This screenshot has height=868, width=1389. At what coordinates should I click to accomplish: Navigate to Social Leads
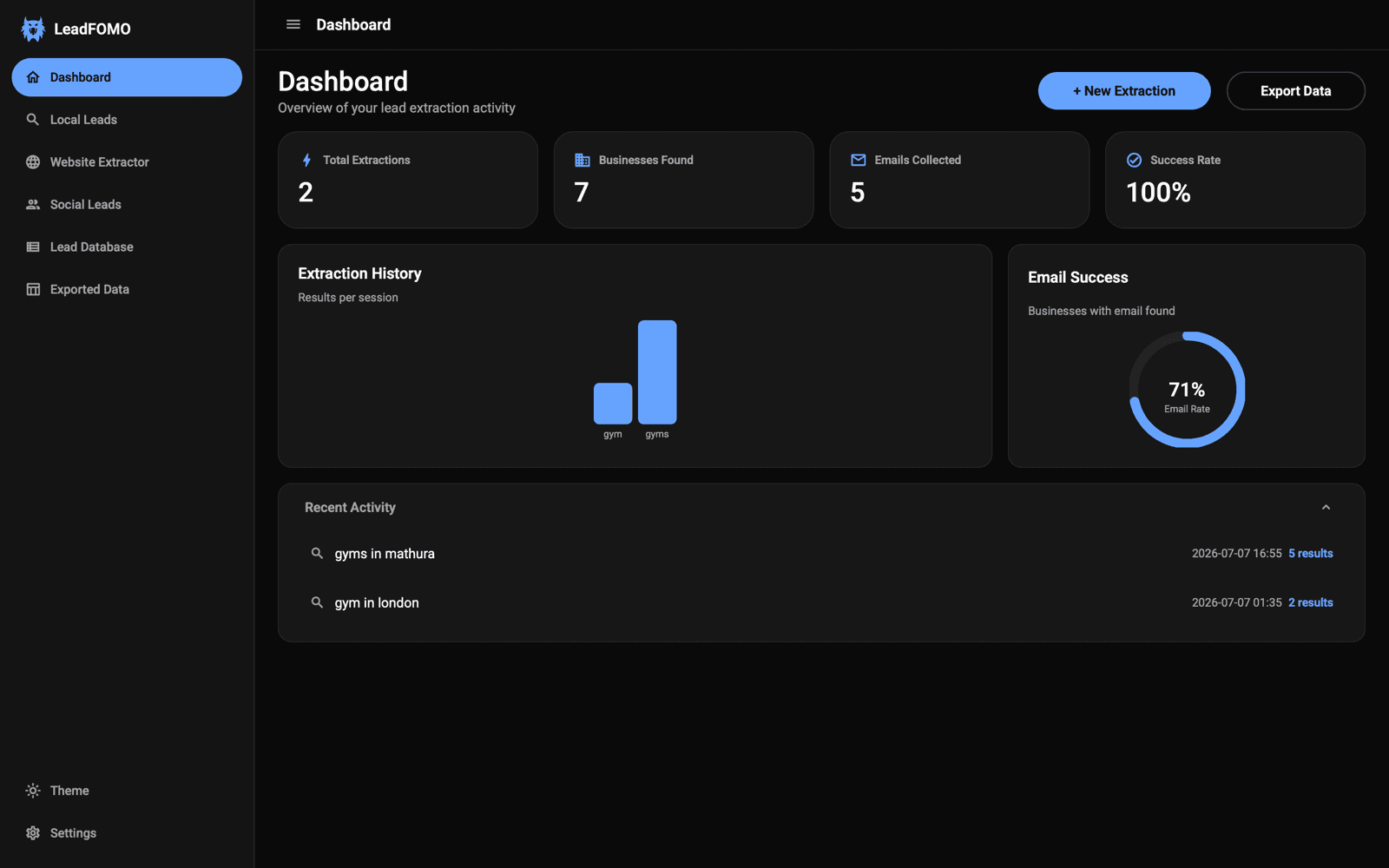127,205
